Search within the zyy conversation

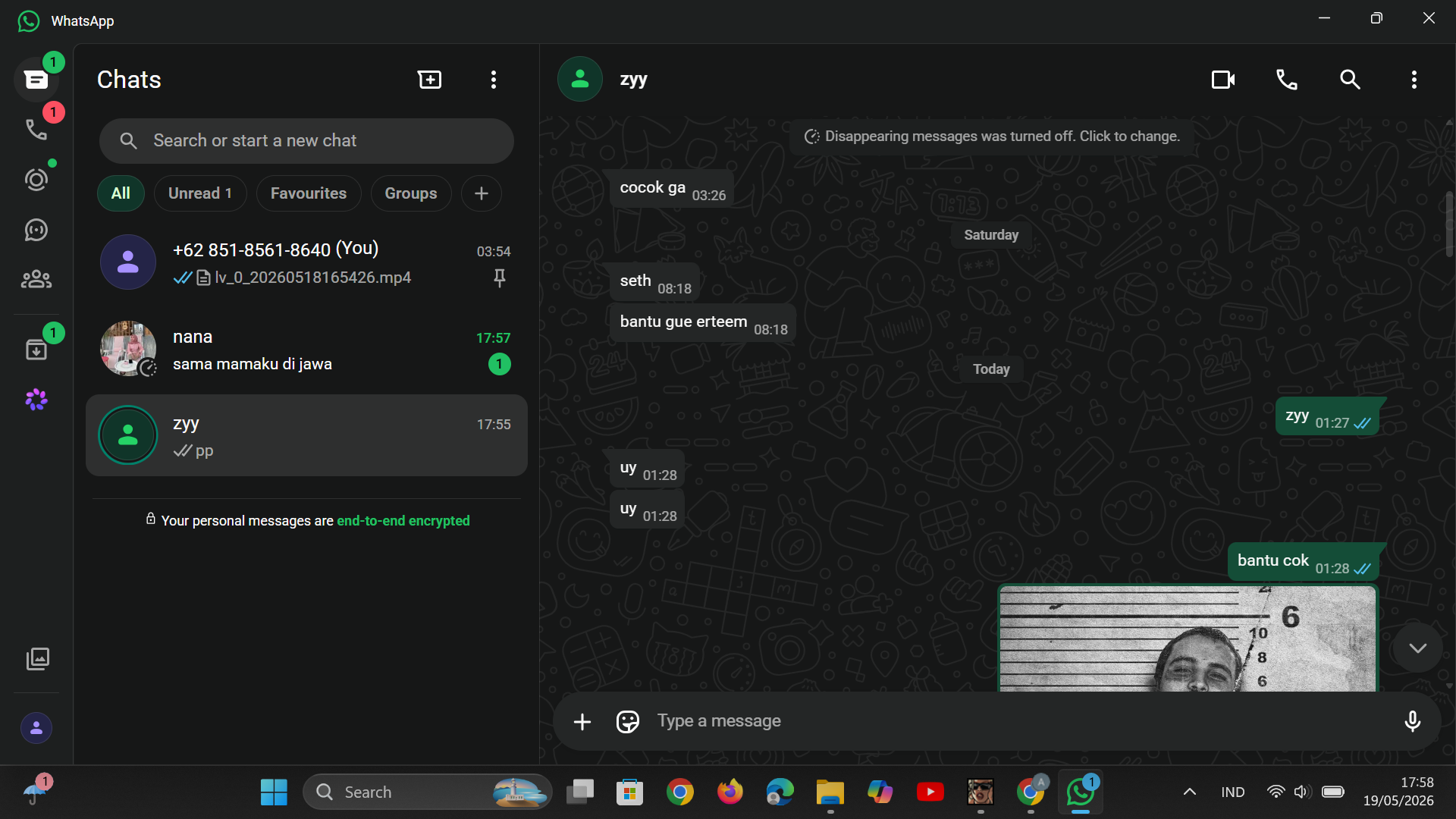[1350, 80]
